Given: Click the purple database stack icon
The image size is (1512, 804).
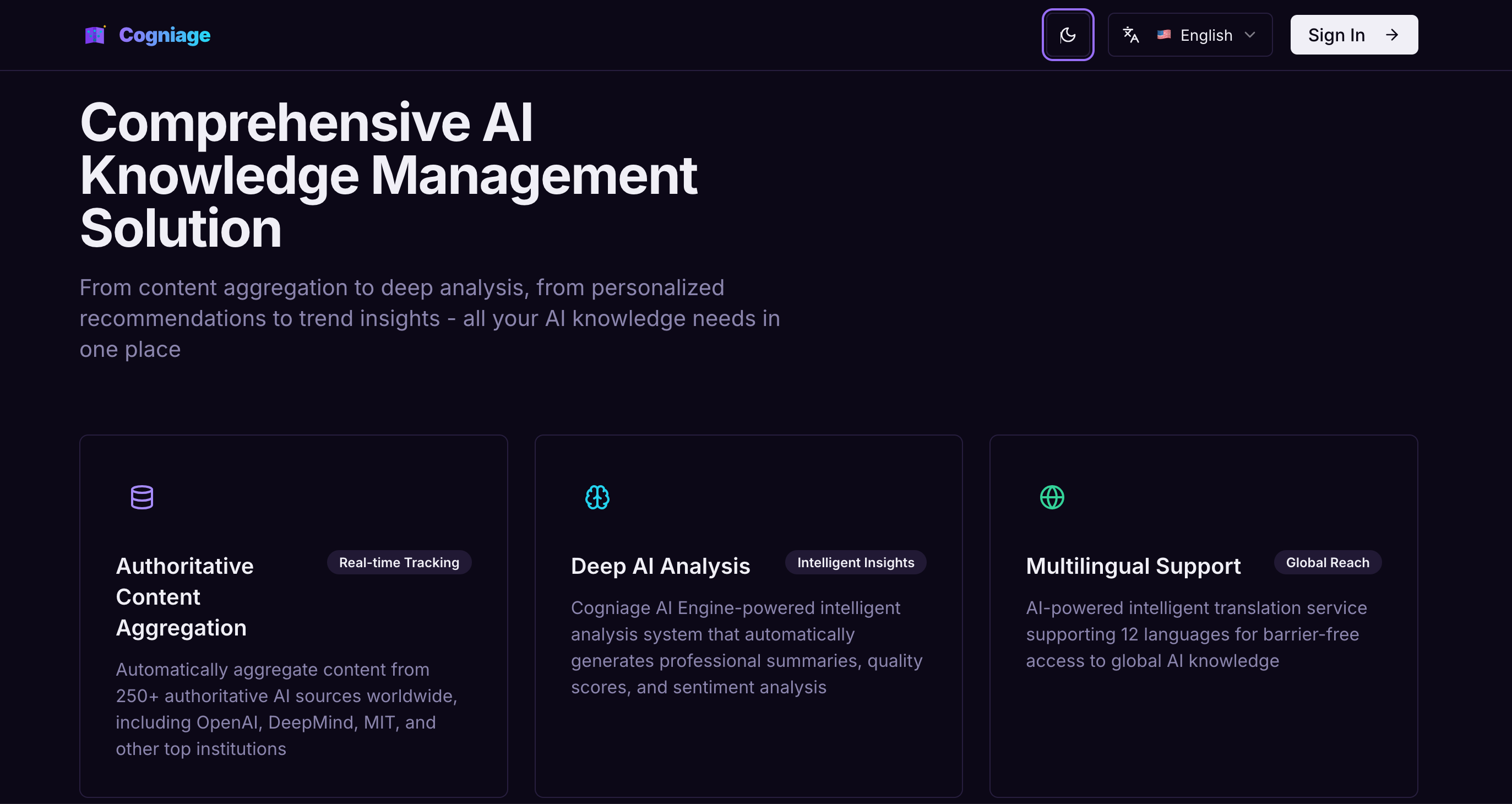Looking at the screenshot, I should [142, 497].
